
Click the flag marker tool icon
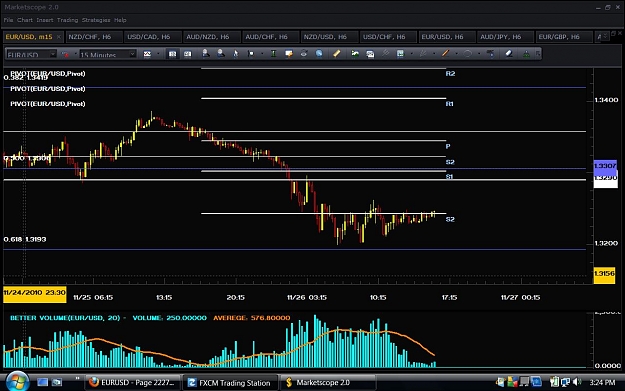[251, 54]
